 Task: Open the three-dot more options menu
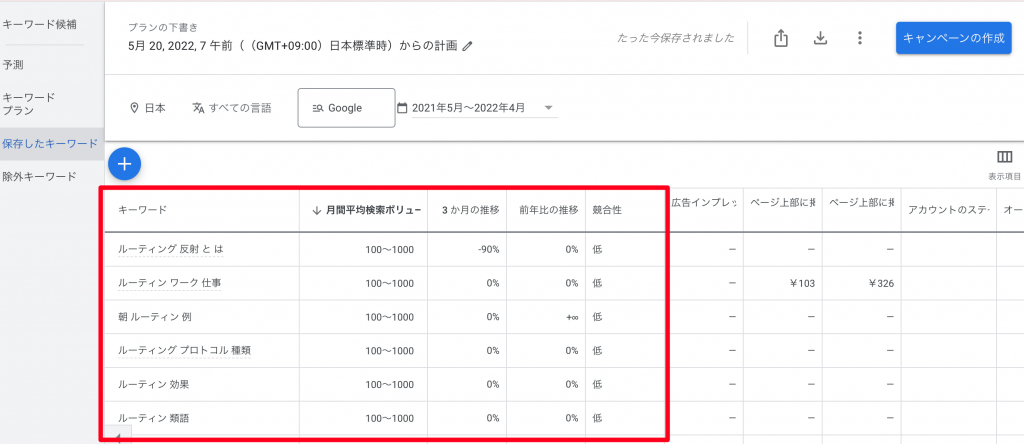coord(859,38)
